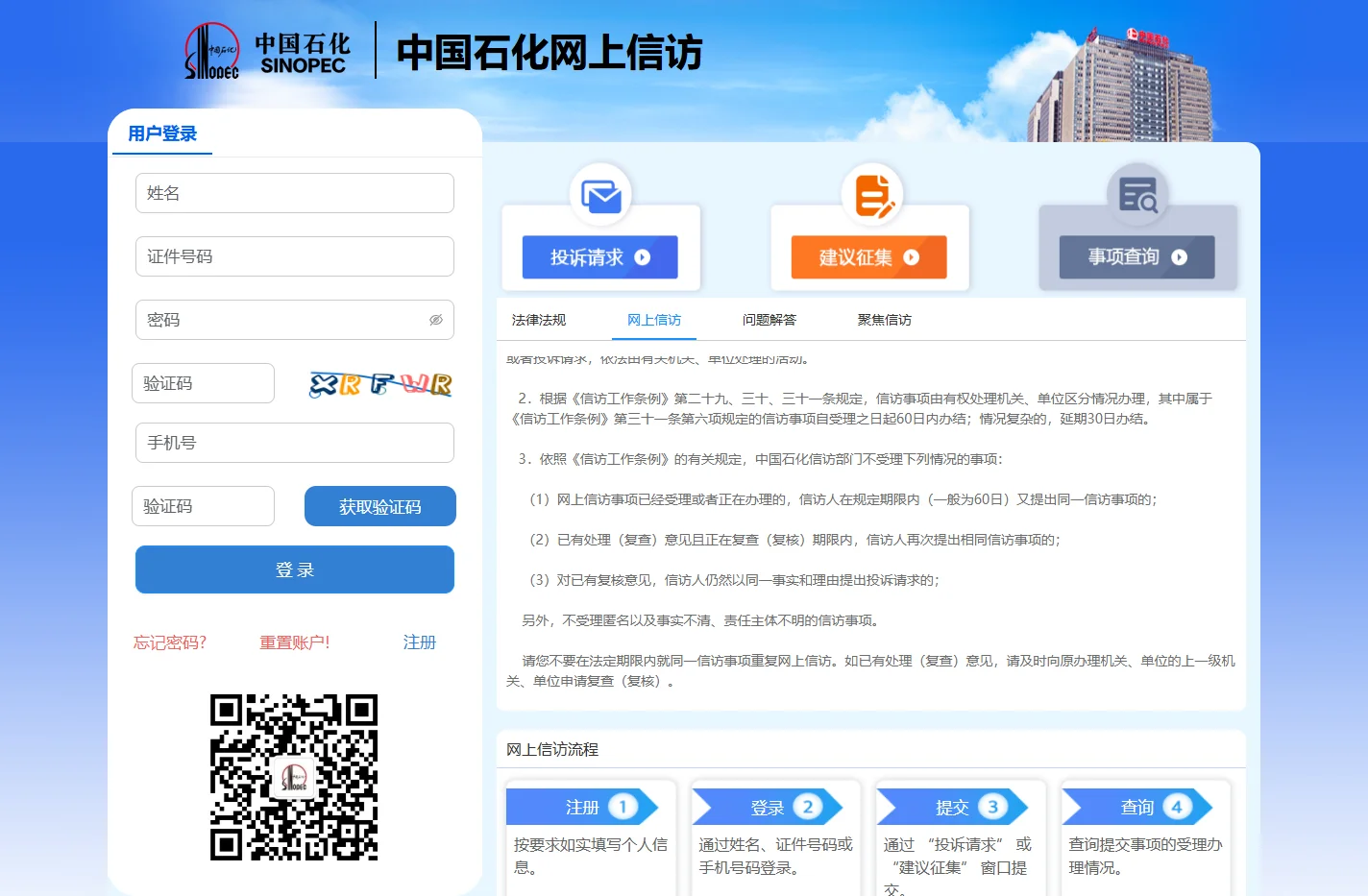Screen dimensions: 1368x896
Task: Open the 投诉请求 complaint button
Action: pyautogui.click(x=600, y=257)
